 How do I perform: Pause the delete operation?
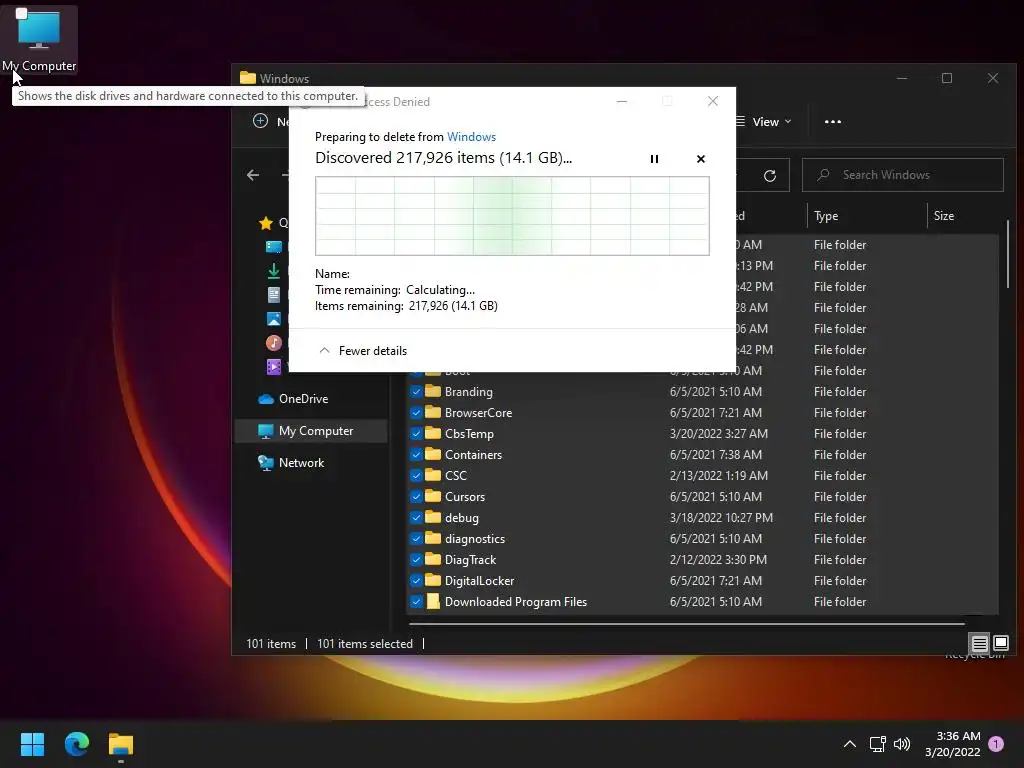click(x=654, y=159)
